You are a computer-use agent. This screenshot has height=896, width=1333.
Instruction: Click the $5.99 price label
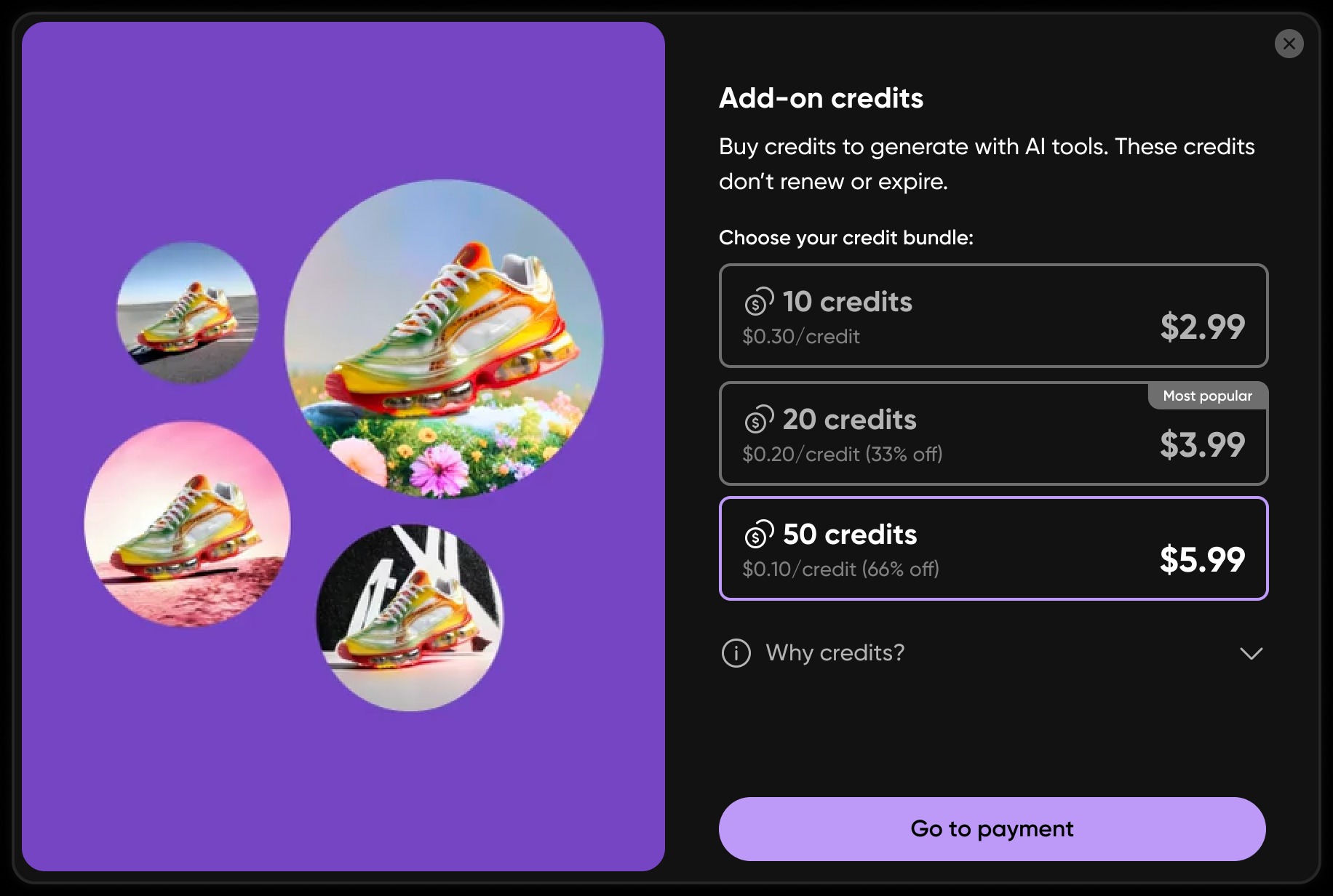pyautogui.click(x=1202, y=560)
